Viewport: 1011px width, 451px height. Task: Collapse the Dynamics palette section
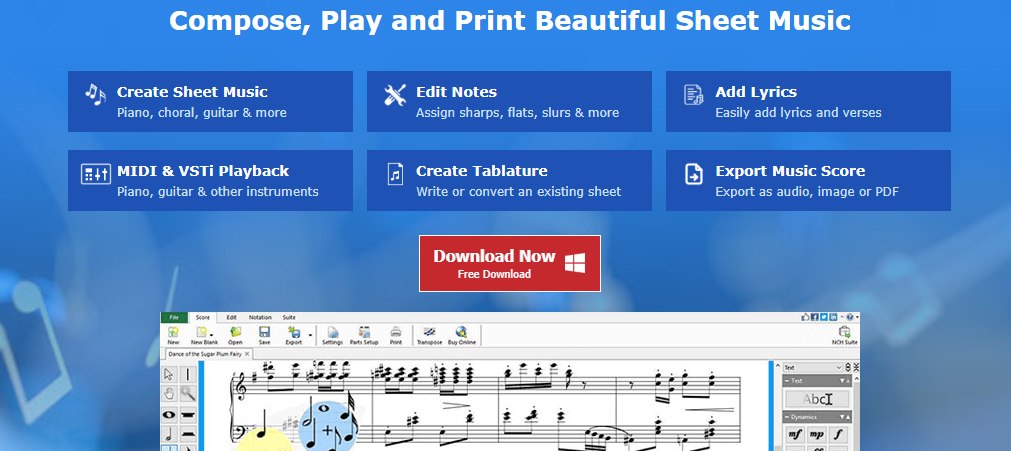point(787,417)
